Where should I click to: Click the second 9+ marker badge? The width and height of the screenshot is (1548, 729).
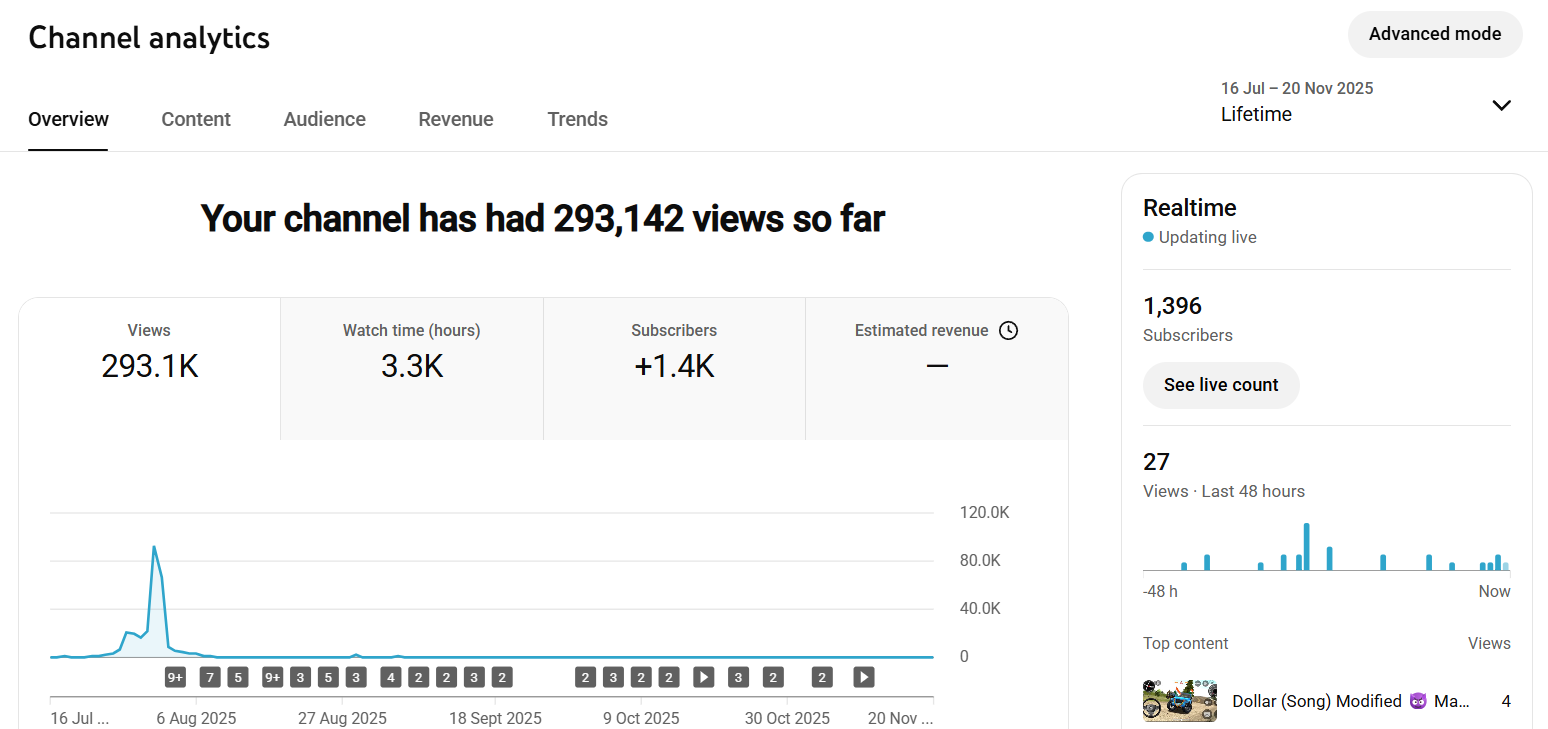point(272,677)
